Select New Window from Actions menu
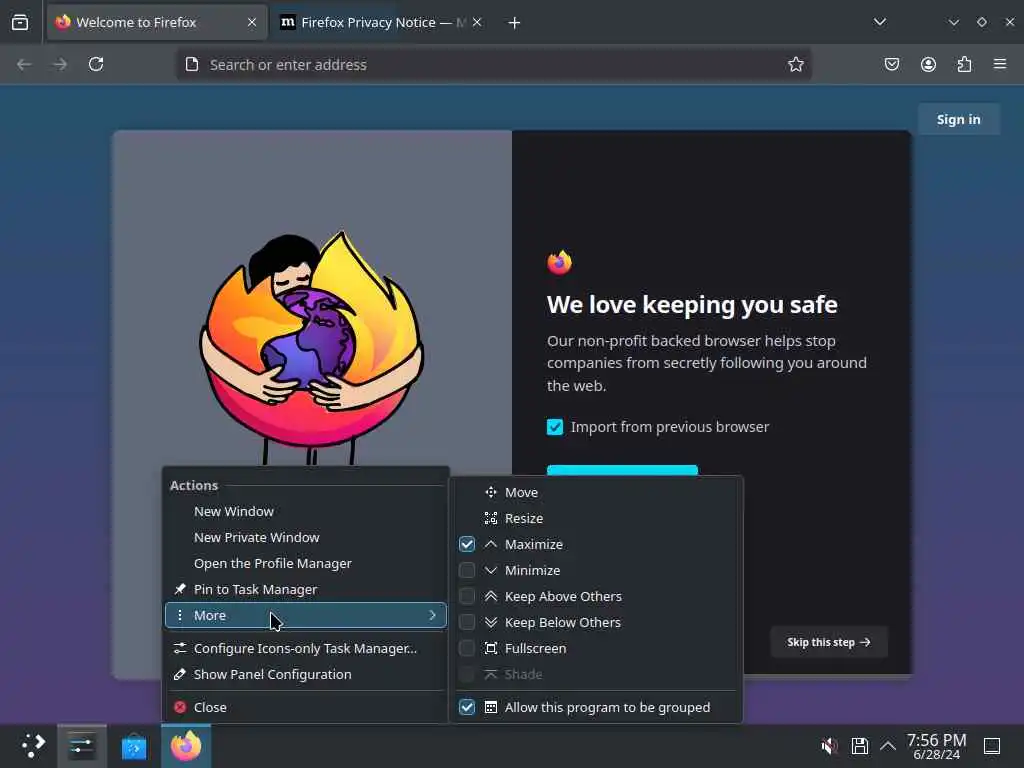 [306, 511]
